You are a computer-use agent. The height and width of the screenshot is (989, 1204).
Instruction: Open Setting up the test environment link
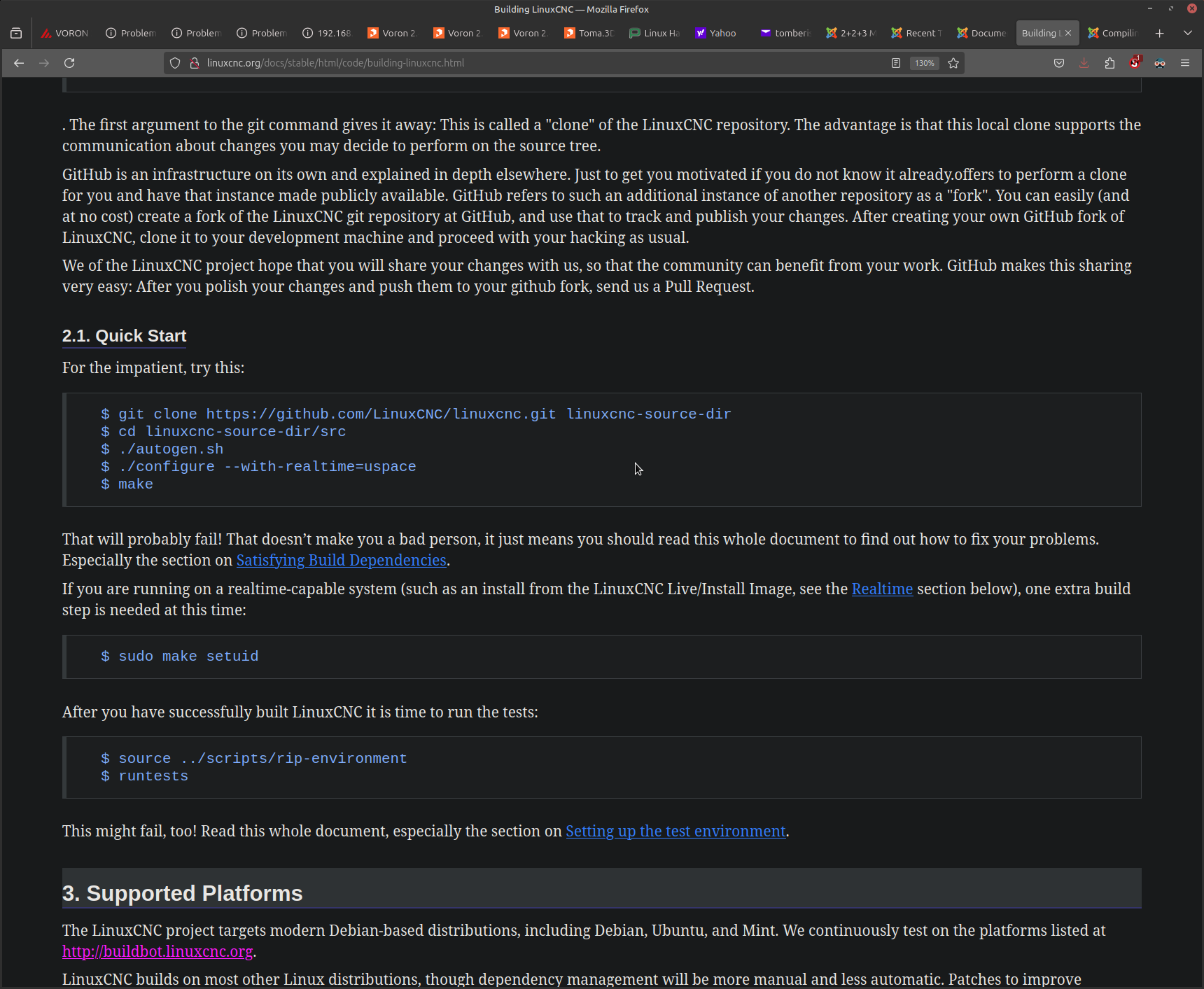[675, 832]
